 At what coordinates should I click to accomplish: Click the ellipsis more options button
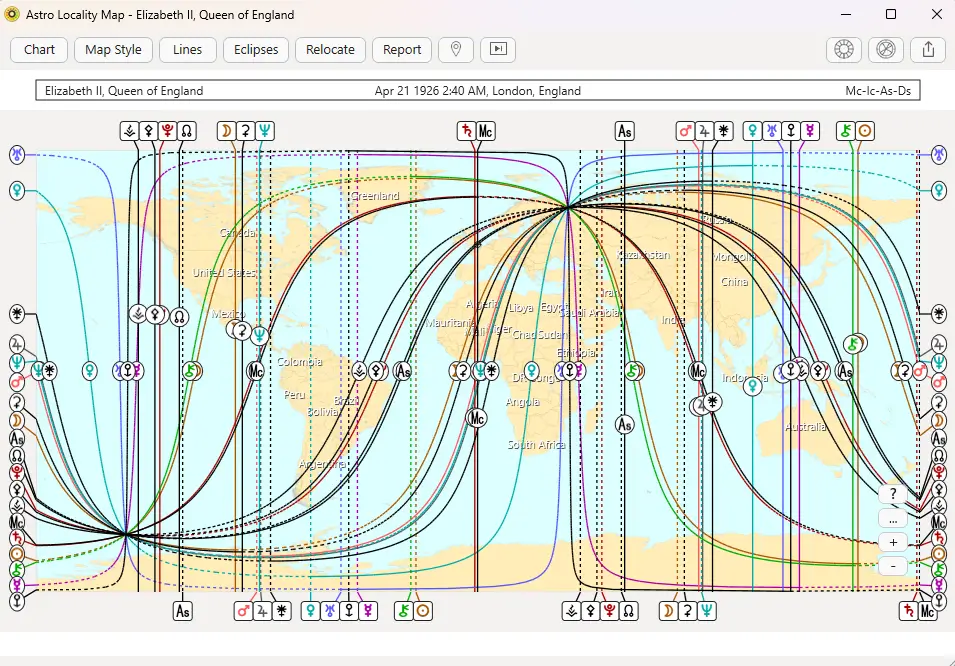(x=893, y=519)
